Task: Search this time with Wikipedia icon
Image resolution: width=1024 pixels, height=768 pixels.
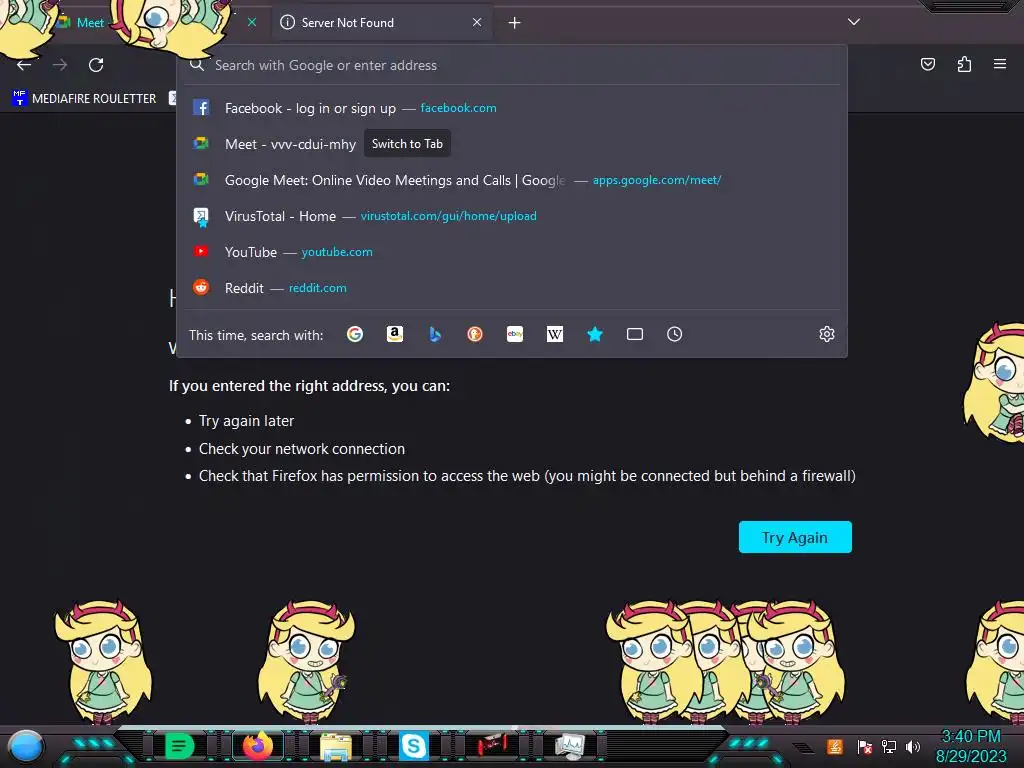Action: point(554,334)
